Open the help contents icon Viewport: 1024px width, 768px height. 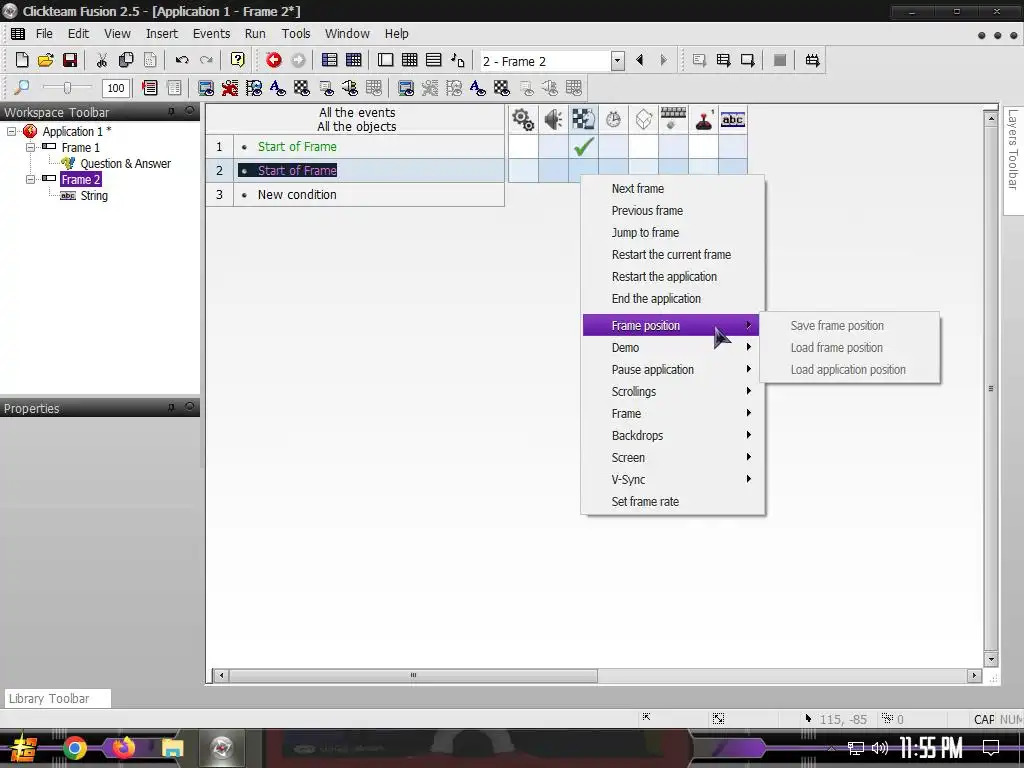pyautogui.click(x=238, y=61)
